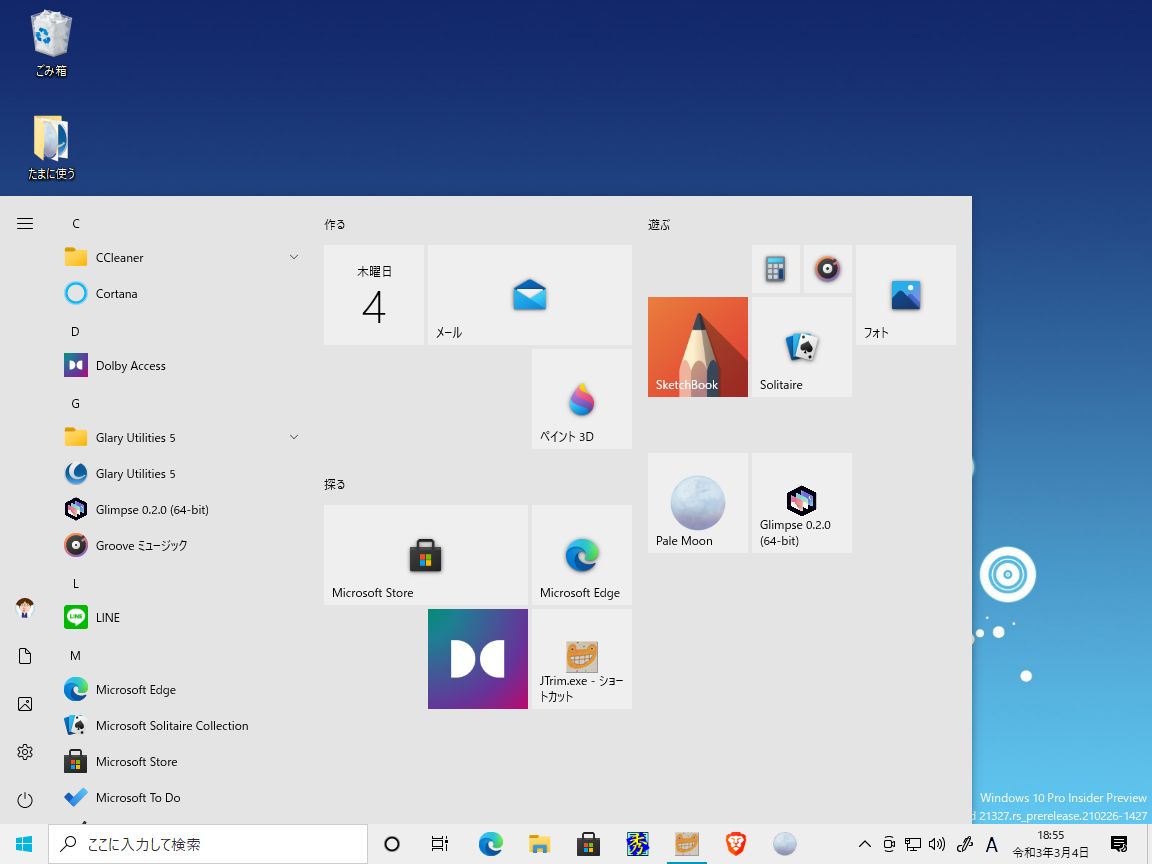Image resolution: width=1152 pixels, height=864 pixels.
Task: Open the user account avatar in Start
Action: pos(25,608)
